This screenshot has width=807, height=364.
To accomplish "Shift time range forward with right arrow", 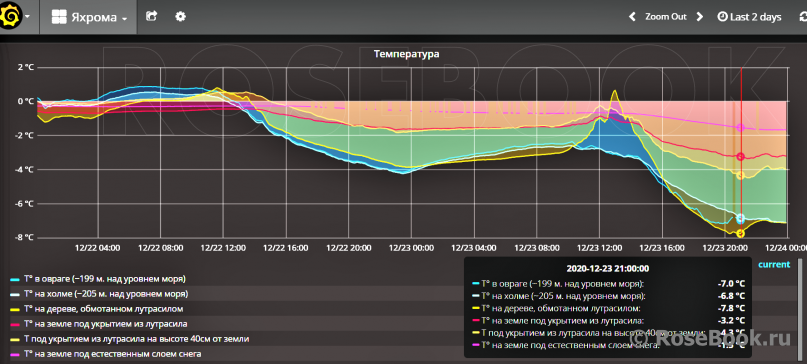I will (x=699, y=17).
